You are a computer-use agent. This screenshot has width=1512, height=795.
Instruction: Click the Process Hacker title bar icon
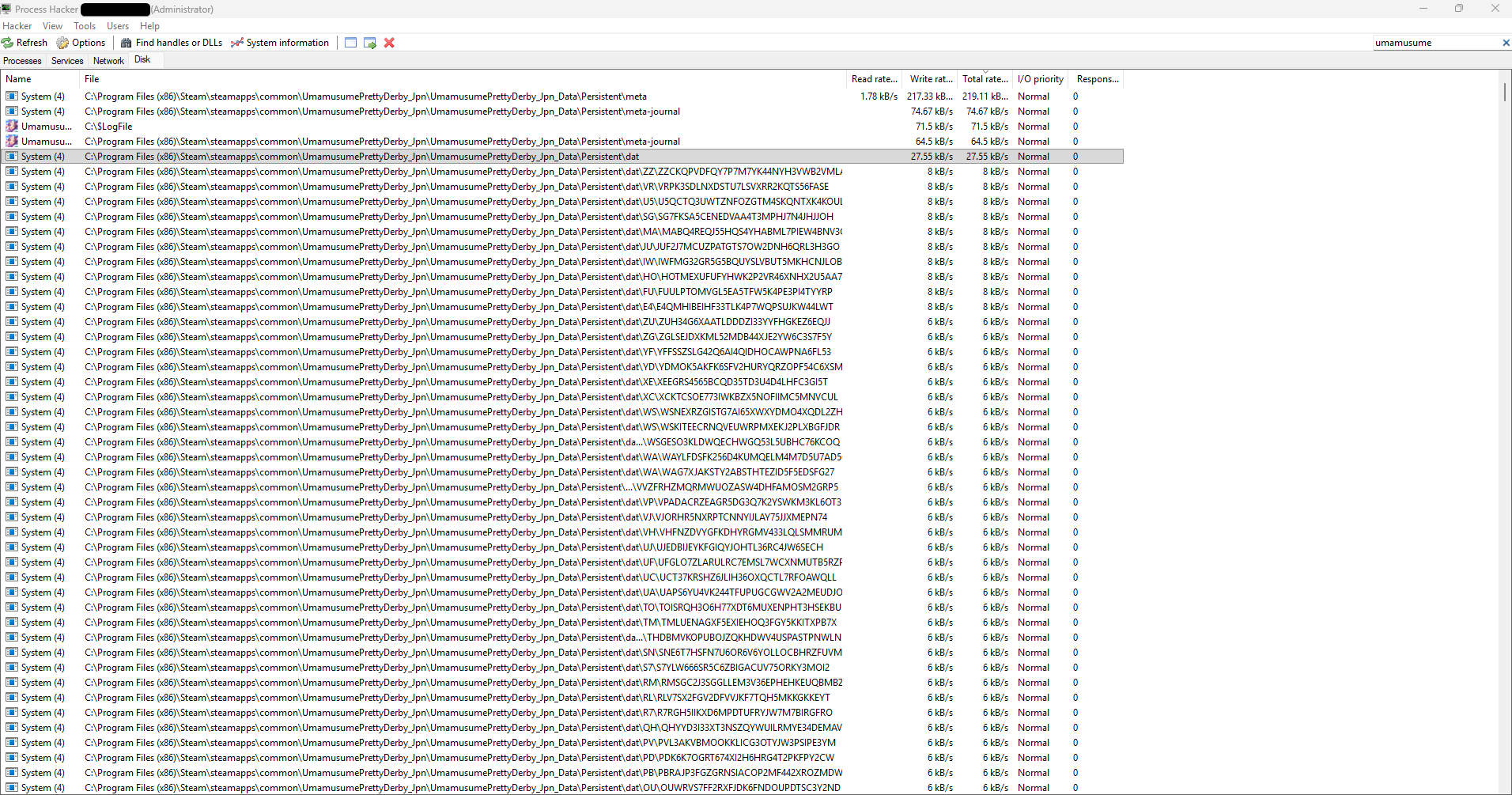tap(6, 9)
